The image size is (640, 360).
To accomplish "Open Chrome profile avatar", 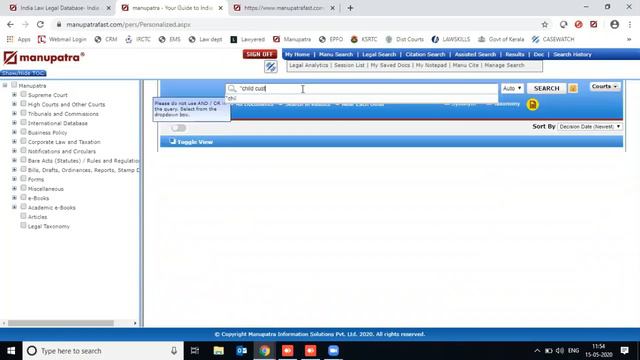I will tap(614, 24).
